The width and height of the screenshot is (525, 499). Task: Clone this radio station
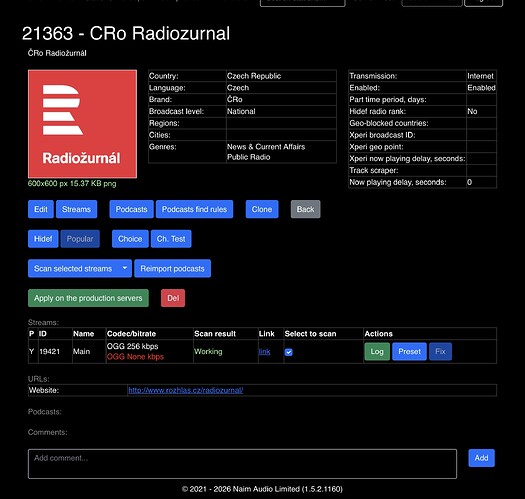click(262, 209)
